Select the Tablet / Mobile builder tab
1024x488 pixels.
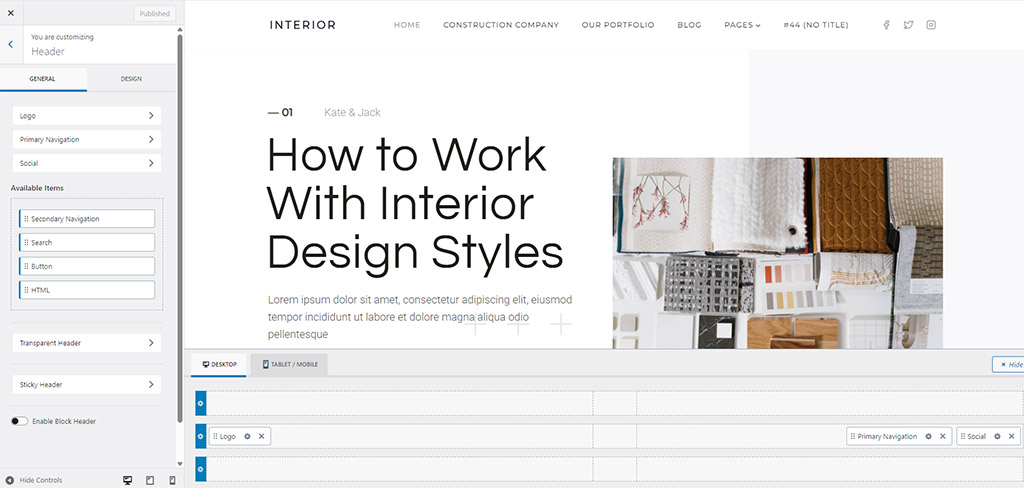point(290,364)
